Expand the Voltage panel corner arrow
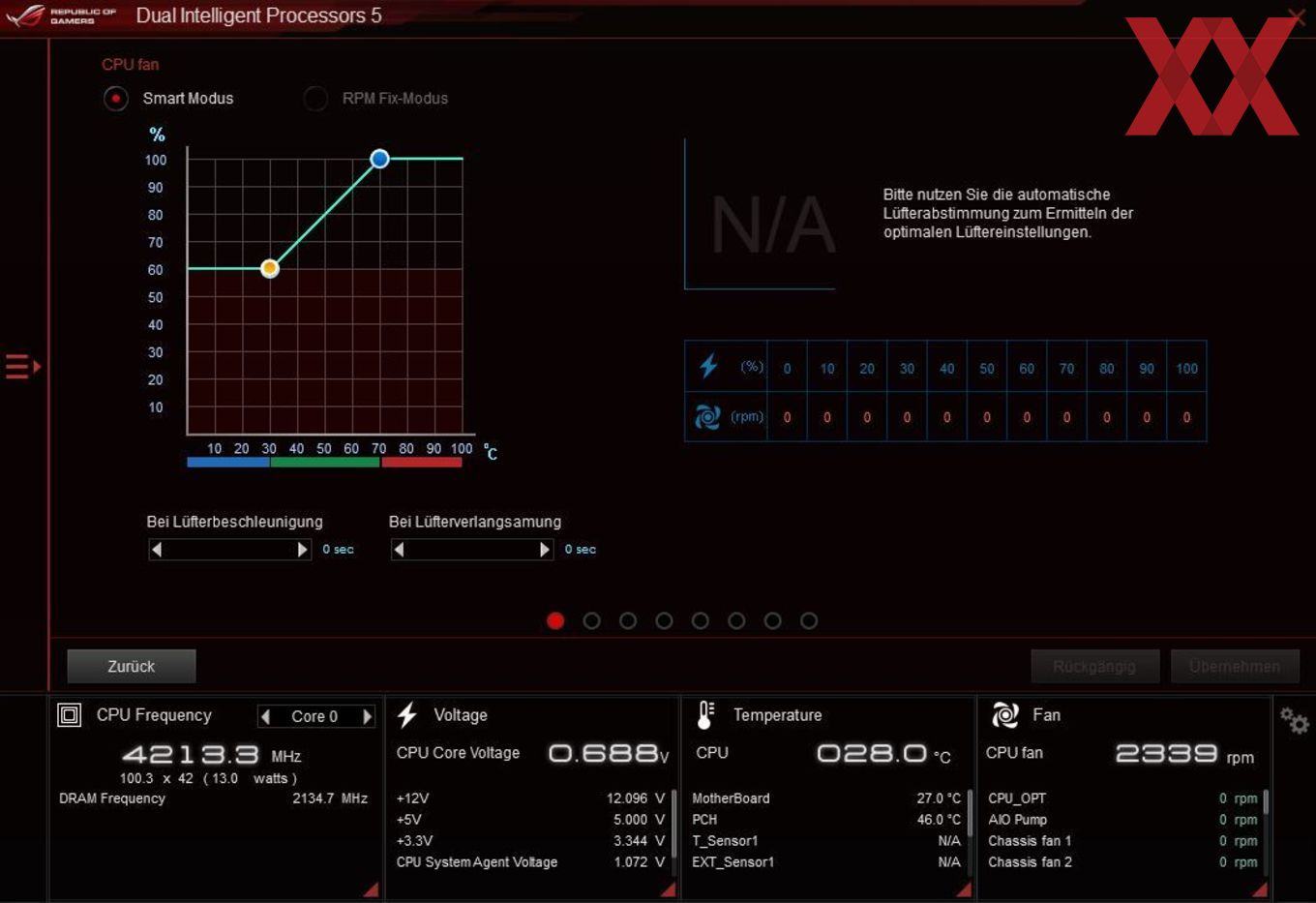This screenshot has height=903, width=1316. (x=668, y=889)
